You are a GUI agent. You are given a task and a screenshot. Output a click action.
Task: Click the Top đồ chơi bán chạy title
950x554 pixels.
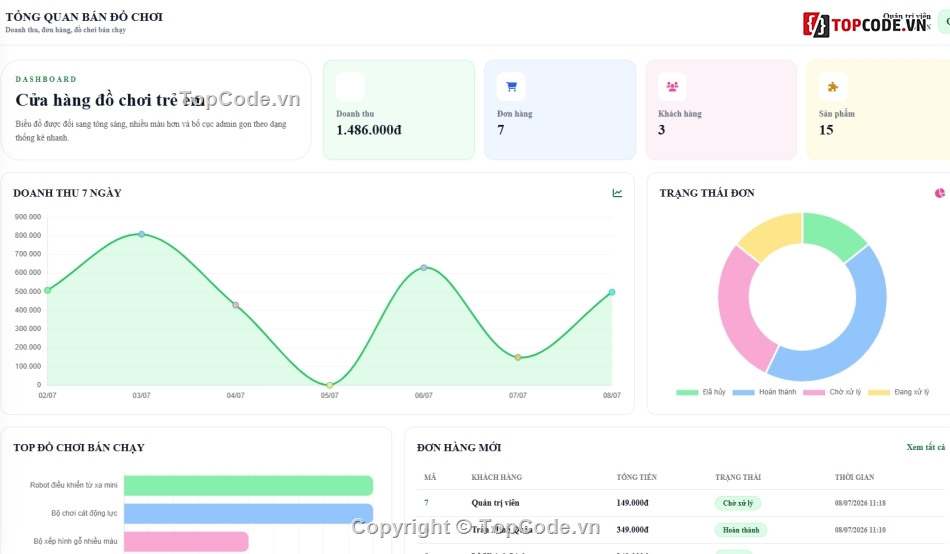point(79,448)
